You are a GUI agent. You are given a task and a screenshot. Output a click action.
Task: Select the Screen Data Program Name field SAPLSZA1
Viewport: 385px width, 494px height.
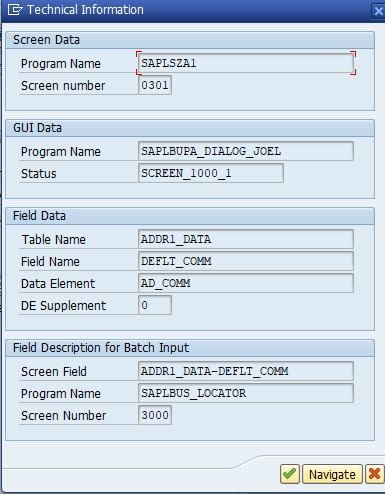pyautogui.click(x=246, y=63)
